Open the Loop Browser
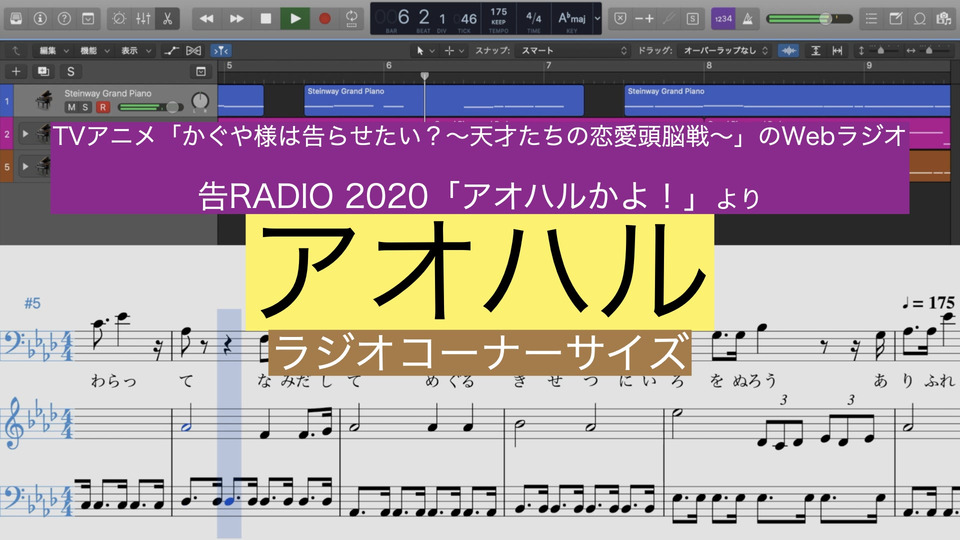The height and width of the screenshot is (540, 960). [x=920, y=18]
